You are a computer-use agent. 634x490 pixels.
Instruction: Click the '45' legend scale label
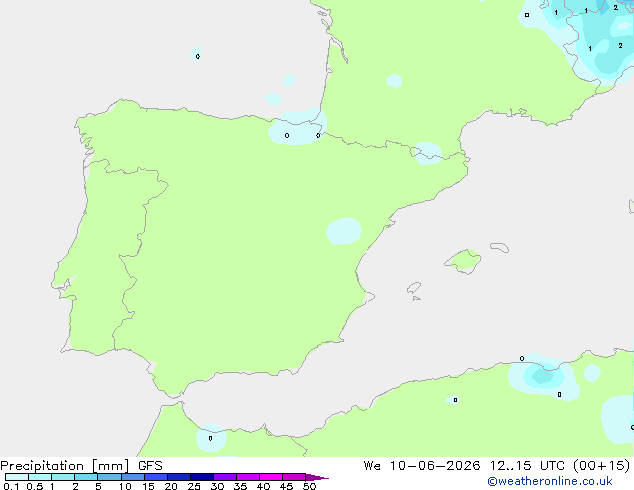coord(286,486)
